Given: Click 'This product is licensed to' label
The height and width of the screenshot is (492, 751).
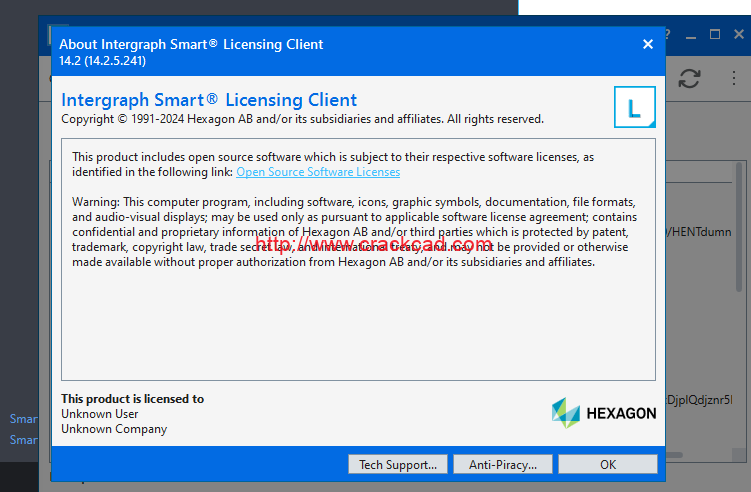Looking at the screenshot, I should (x=133, y=399).
